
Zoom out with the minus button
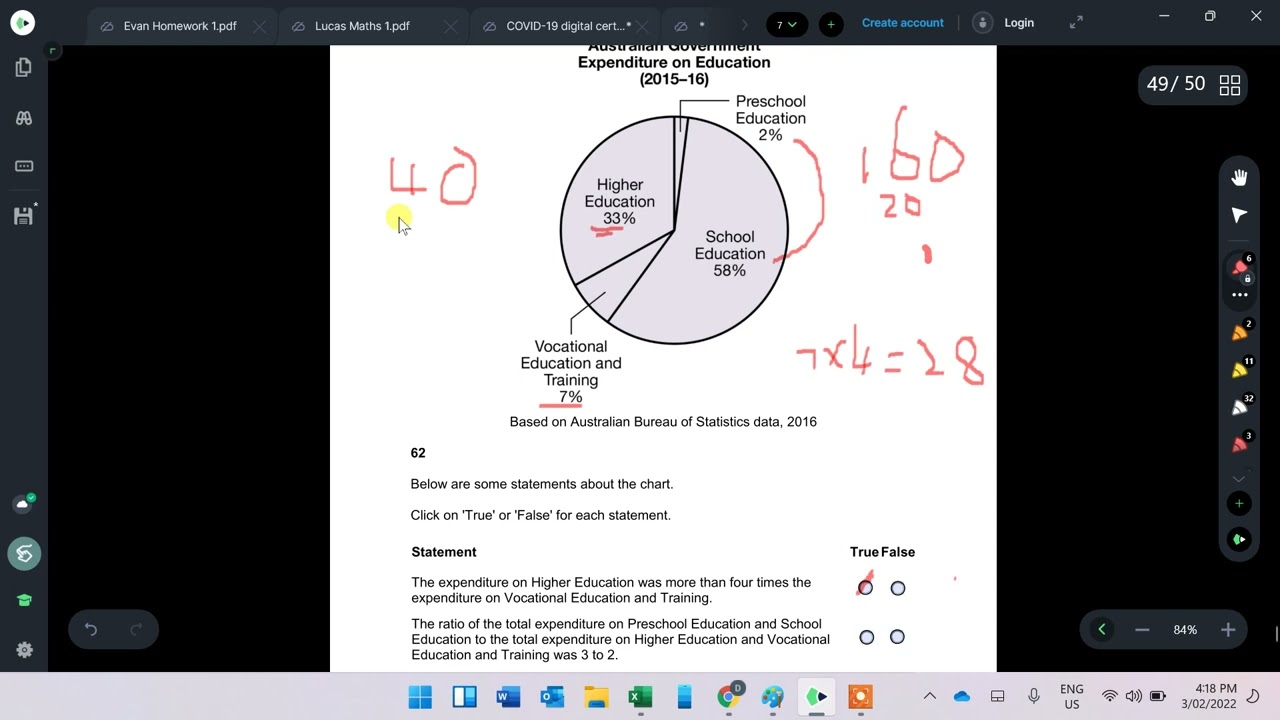coord(1142,629)
